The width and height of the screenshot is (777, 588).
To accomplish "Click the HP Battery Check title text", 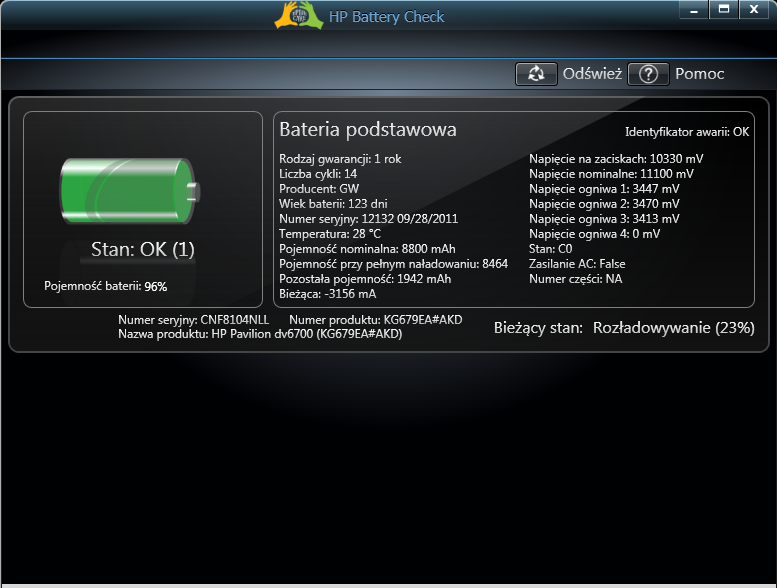I will pos(387,17).
